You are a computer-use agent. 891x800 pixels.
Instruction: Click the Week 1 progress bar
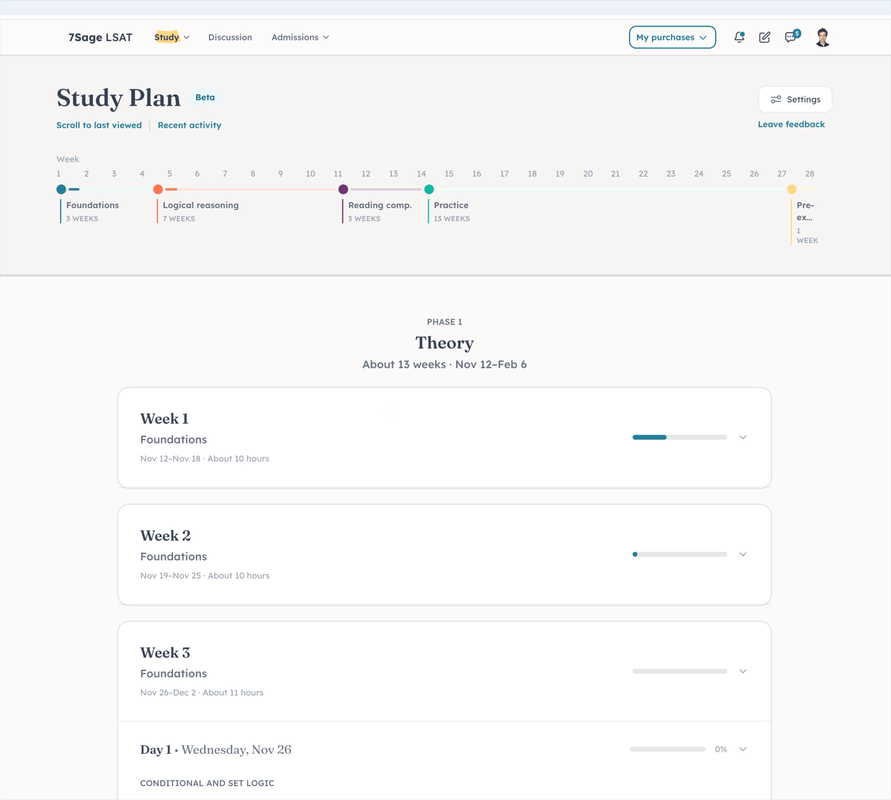(679, 437)
